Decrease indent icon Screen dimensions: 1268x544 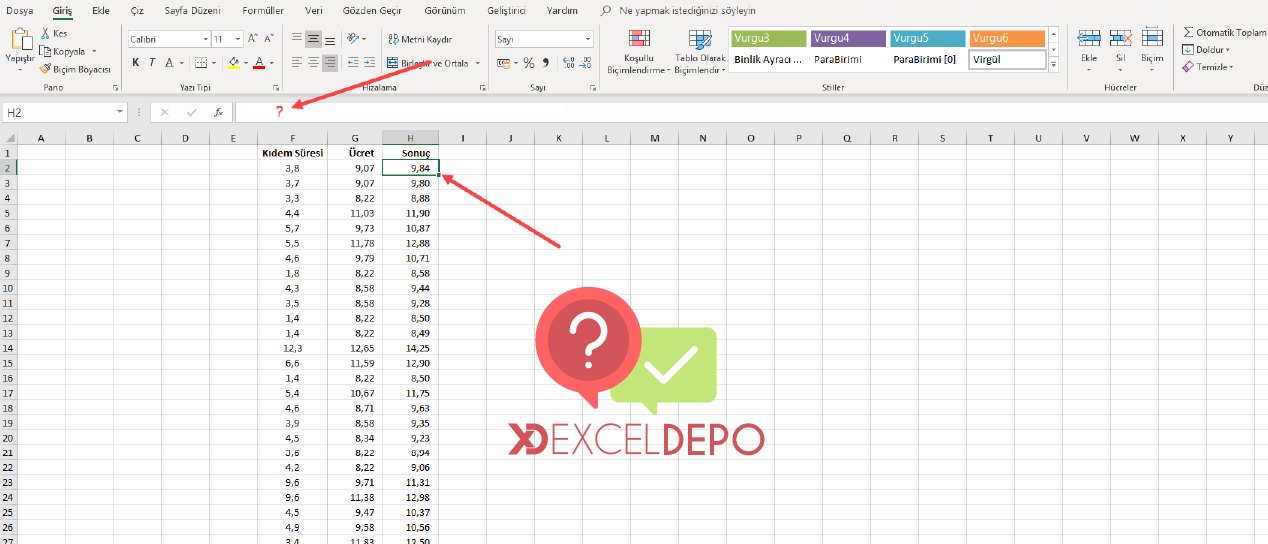[x=352, y=62]
